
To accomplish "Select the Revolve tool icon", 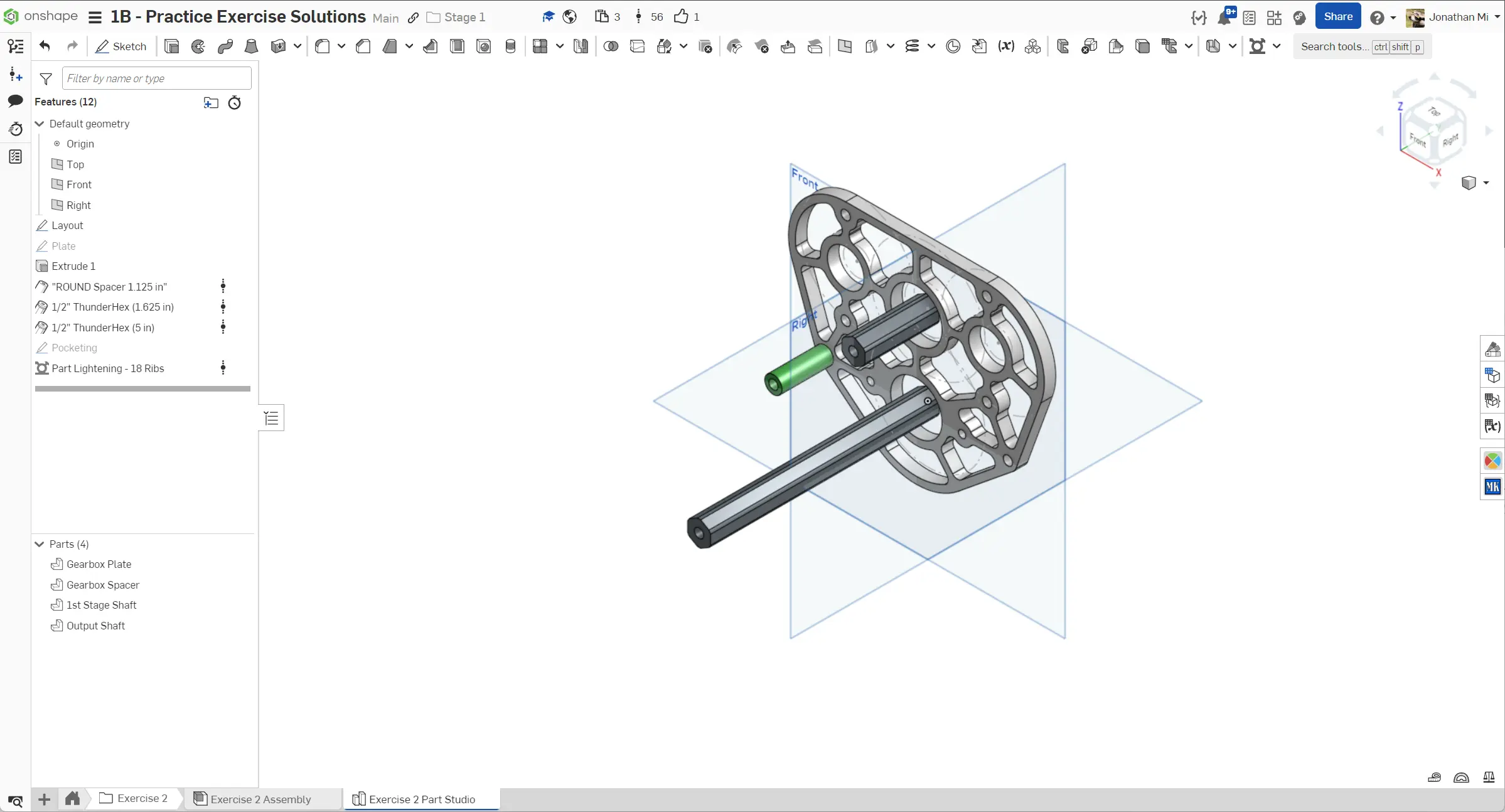I will pyautogui.click(x=198, y=46).
